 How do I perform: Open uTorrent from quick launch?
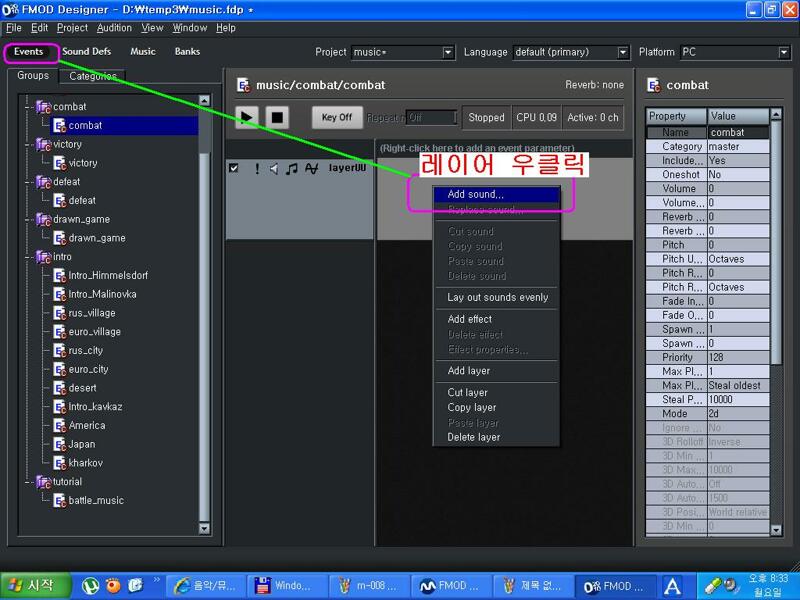click(90, 586)
